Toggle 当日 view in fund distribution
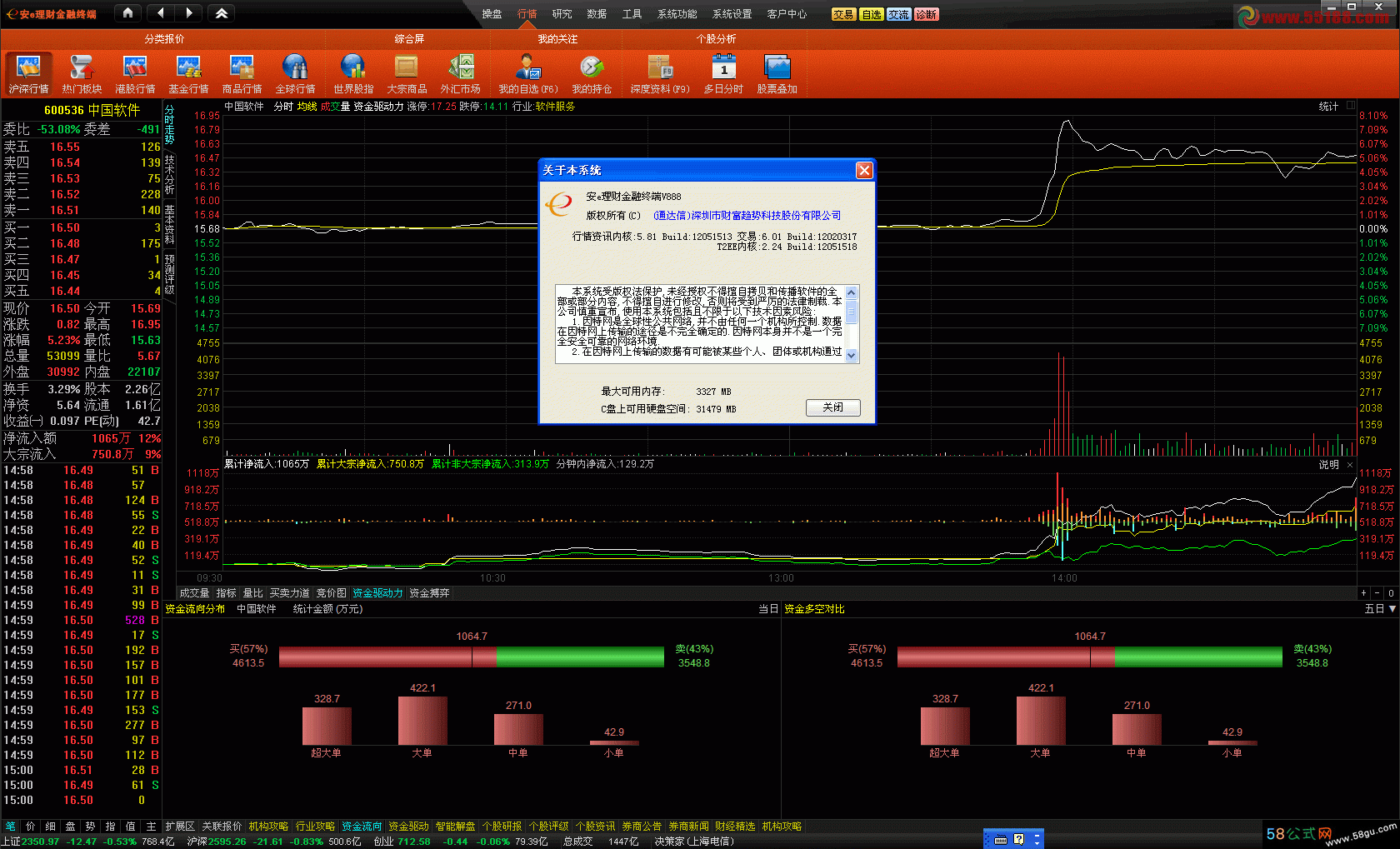The width and height of the screenshot is (1400, 849). click(x=767, y=609)
